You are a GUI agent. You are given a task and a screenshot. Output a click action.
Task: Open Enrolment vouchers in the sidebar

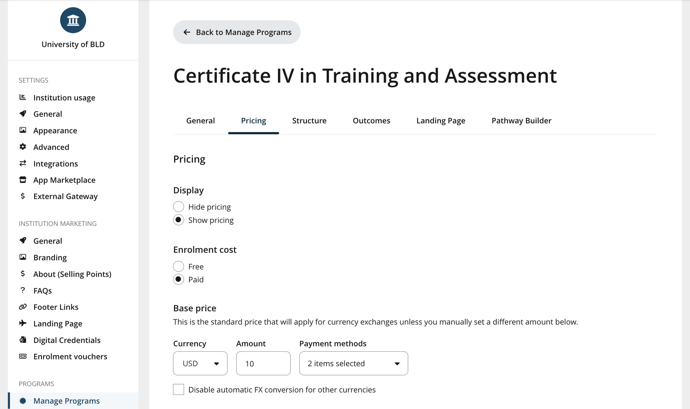pyautogui.click(x=70, y=356)
